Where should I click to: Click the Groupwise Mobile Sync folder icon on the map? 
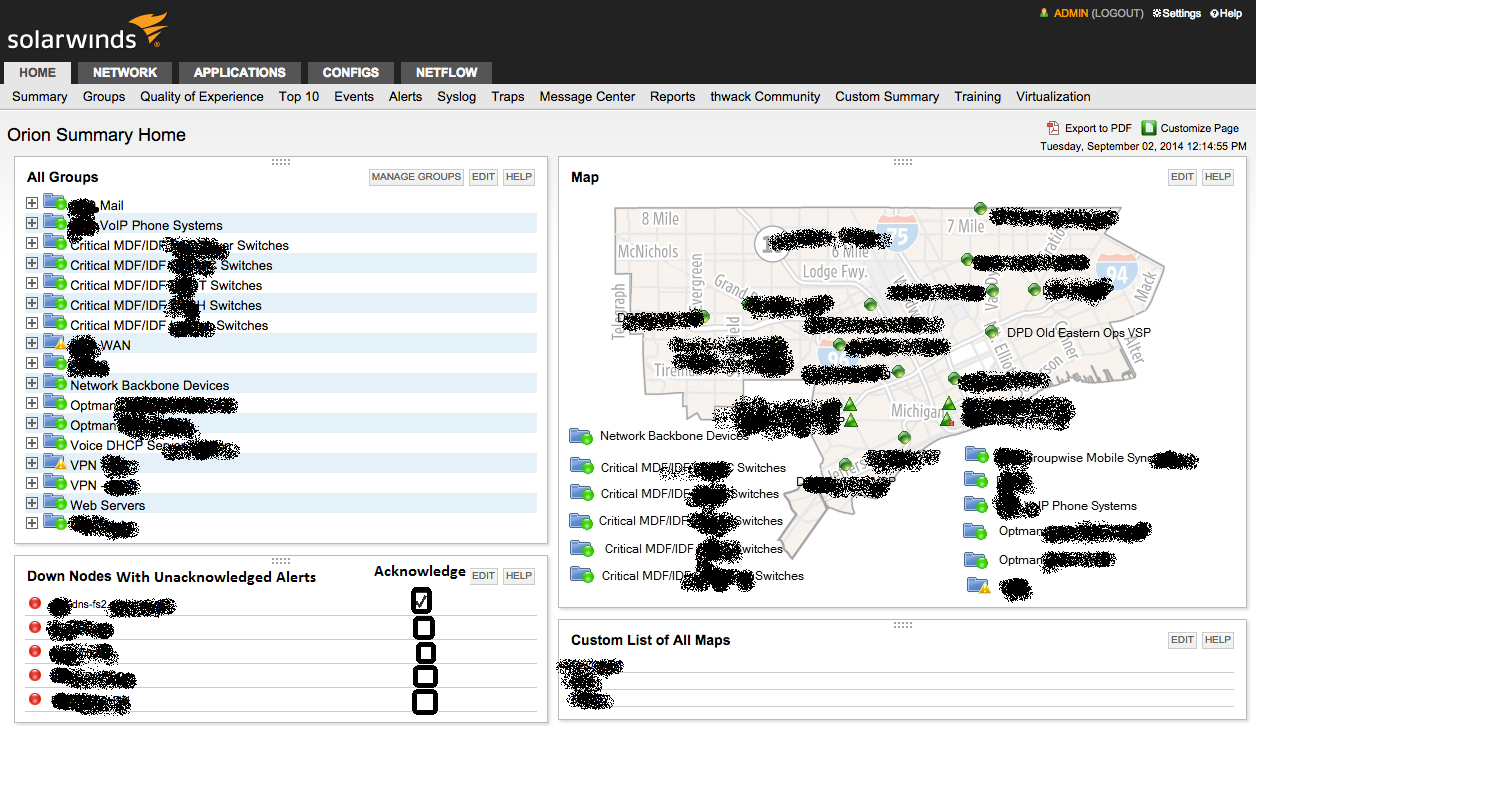coord(977,455)
